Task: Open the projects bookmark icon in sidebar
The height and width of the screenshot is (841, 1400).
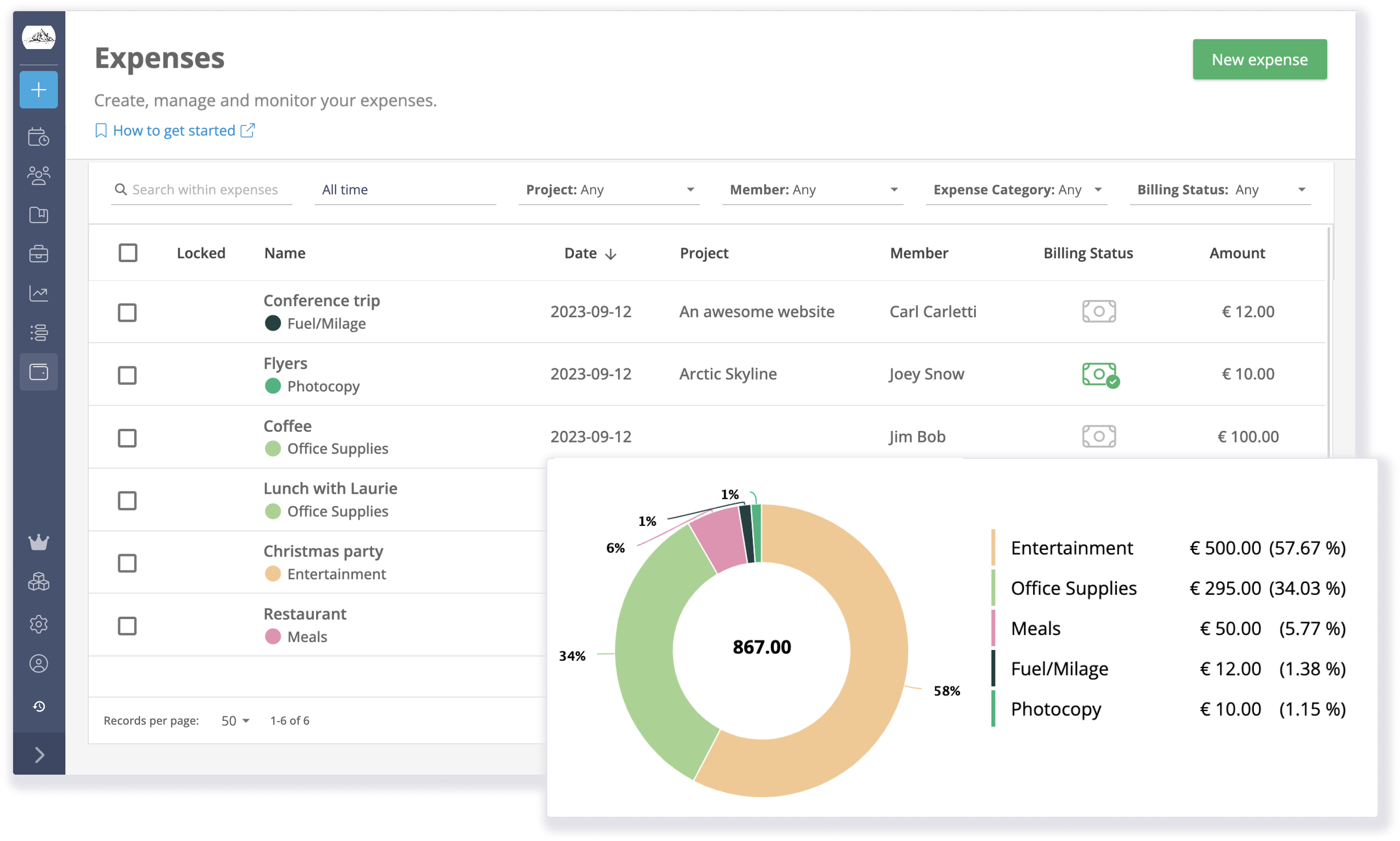Action: (38, 215)
